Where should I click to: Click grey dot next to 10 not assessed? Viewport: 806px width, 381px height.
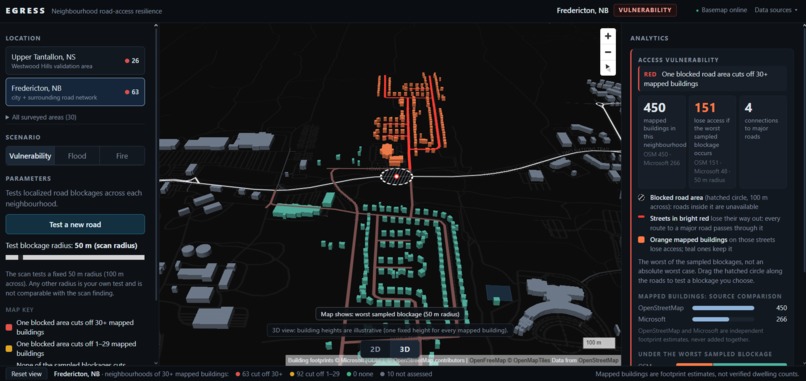coord(382,374)
